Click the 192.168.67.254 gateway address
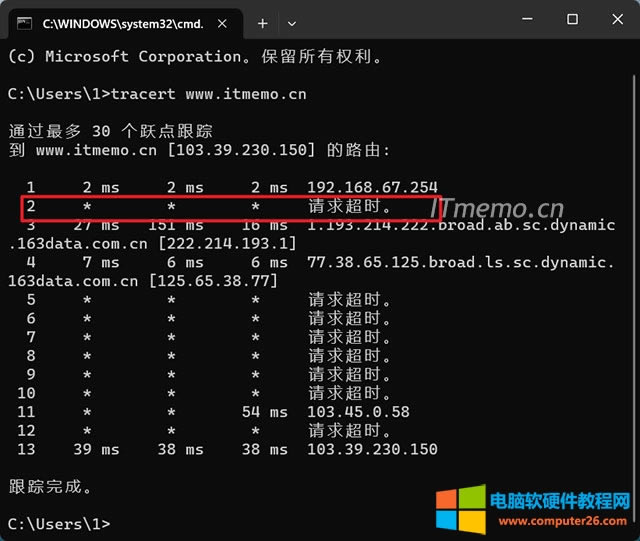Screen dimensions: 640x541 pyautogui.click(x=373, y=187)
